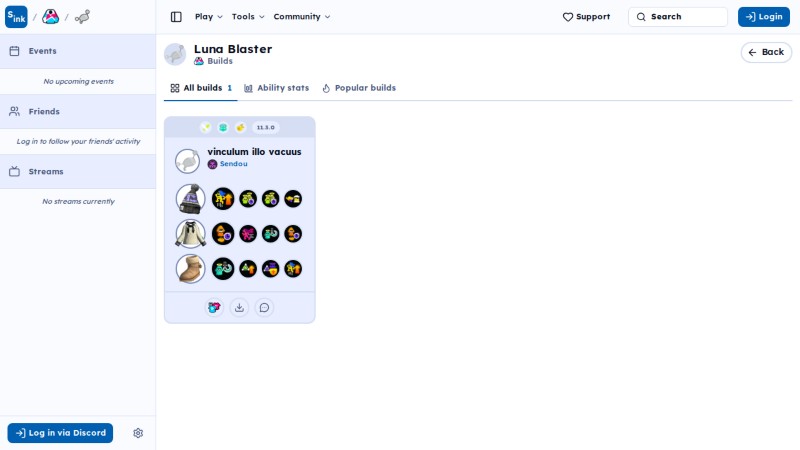Click the shoes second sub ability icon
Image resolution: width=800 pixels, height=450 pixels.
pyautogui.click(x=270, y=268)
